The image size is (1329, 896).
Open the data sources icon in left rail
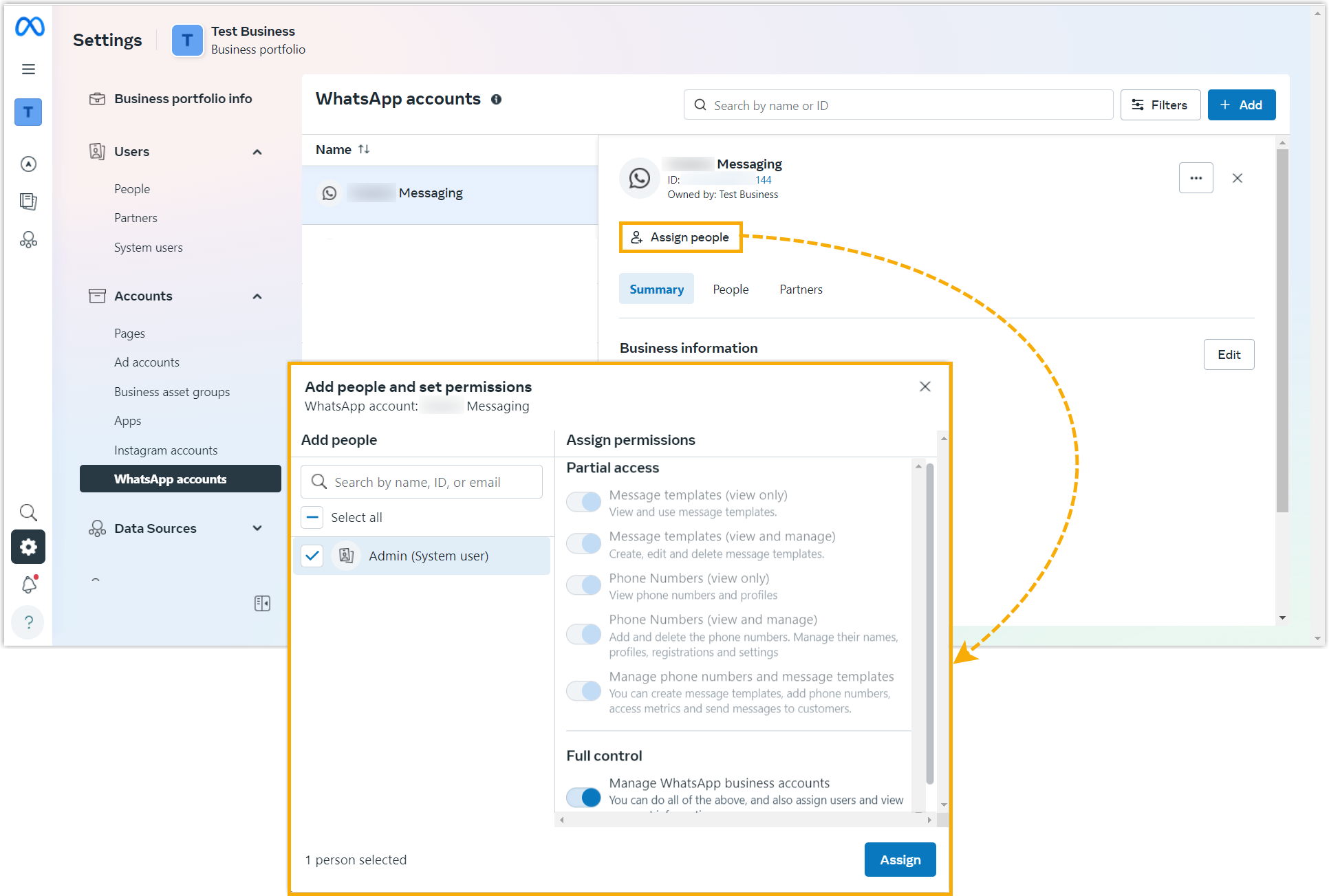point(28,239)
